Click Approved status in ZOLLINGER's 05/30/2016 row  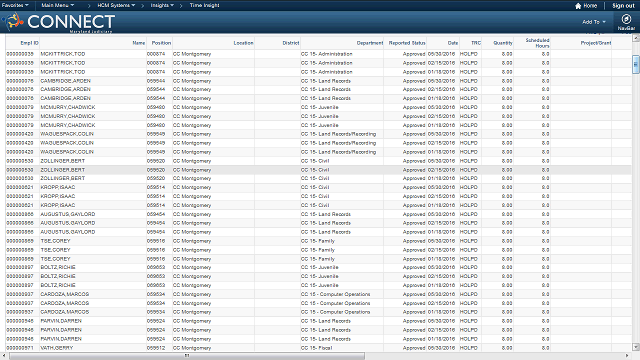coord(413,161)
